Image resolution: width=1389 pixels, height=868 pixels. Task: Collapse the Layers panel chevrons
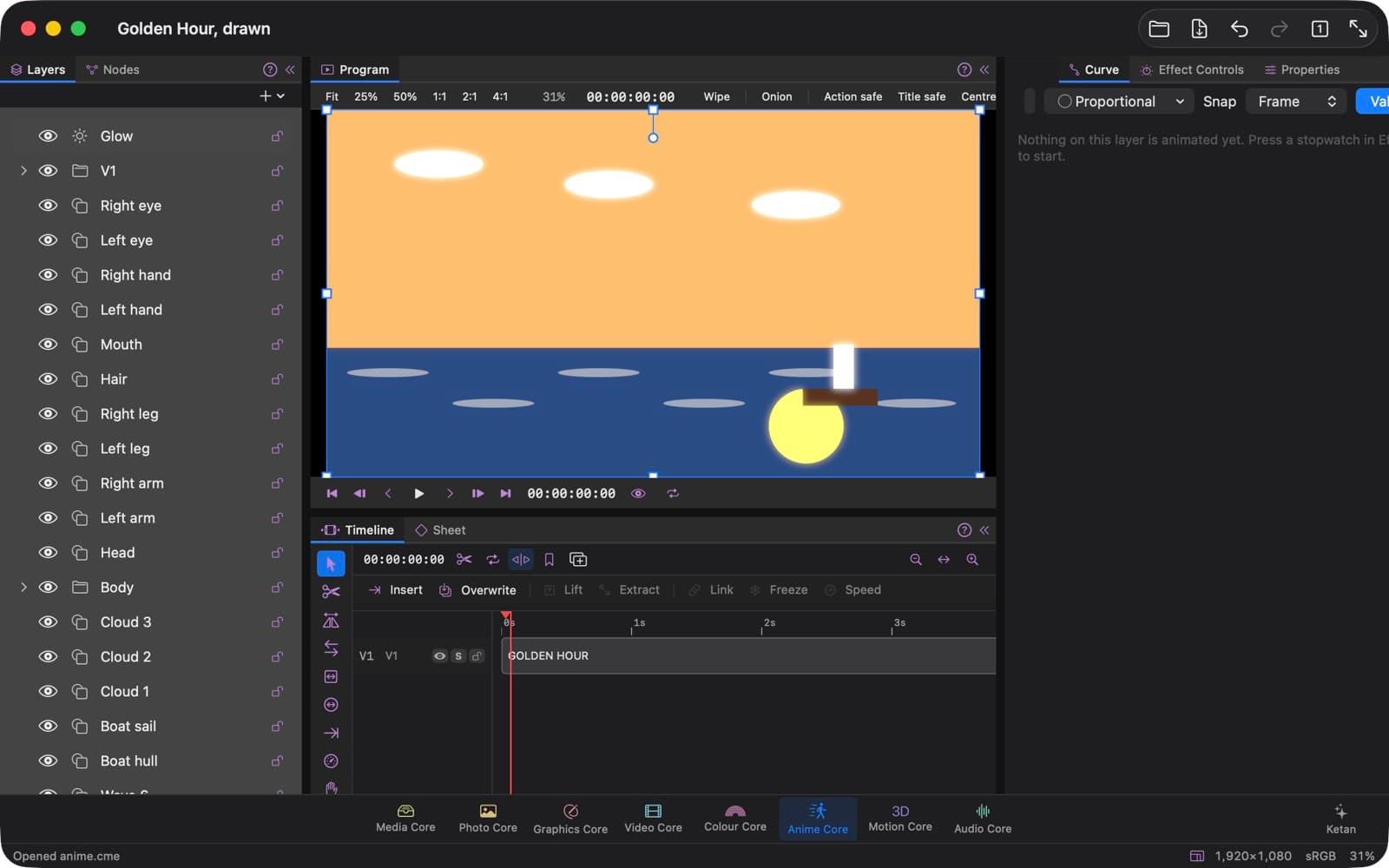click(290, 69)
